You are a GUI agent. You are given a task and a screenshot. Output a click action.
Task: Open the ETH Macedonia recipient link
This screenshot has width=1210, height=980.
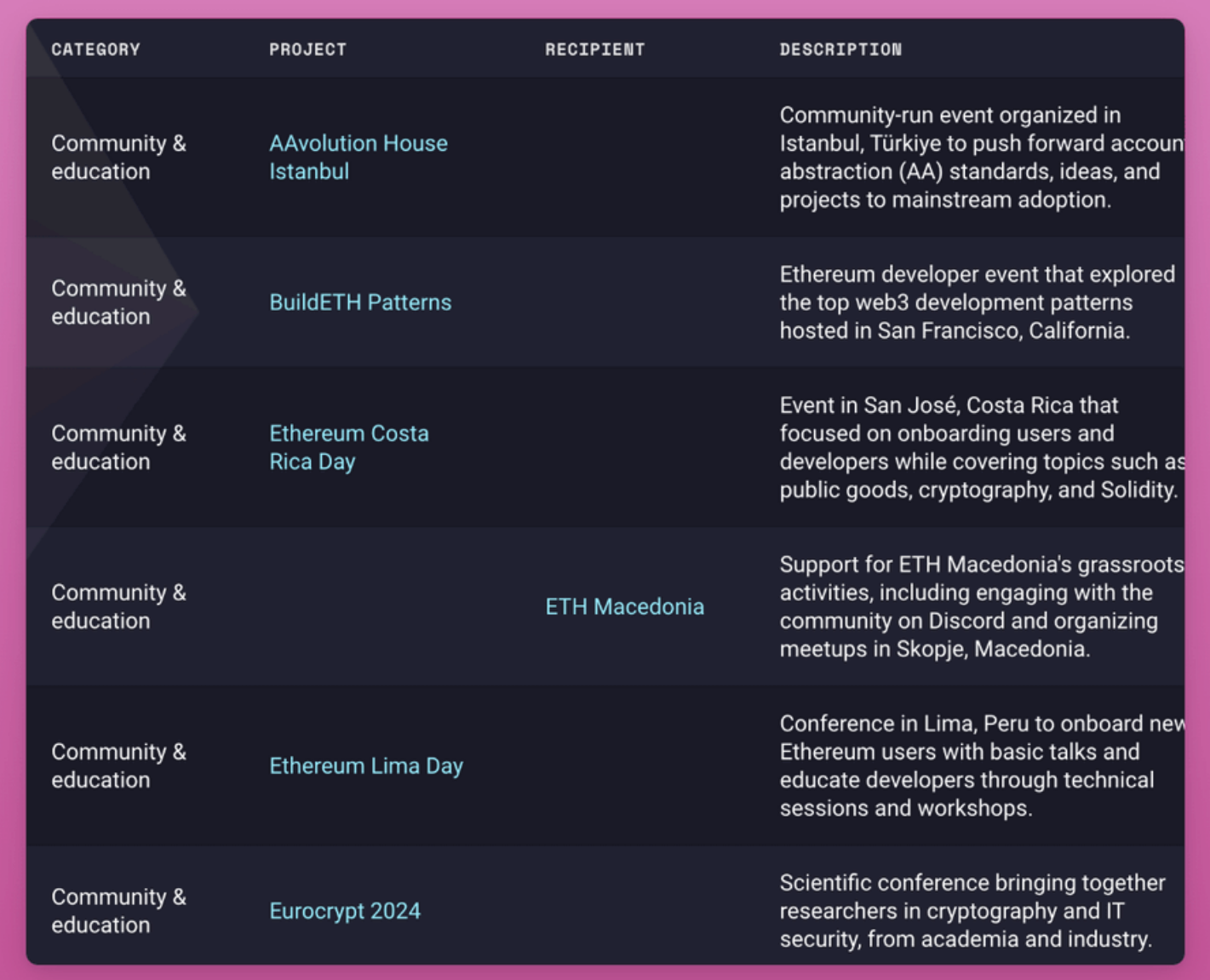coord(624,606)
